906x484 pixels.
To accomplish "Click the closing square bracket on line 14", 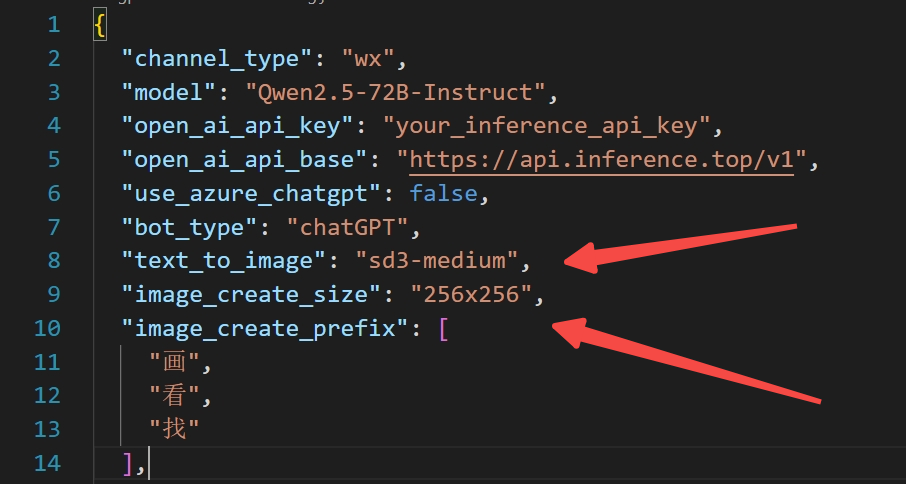I will pyautogui.click(x=128, y=463).
